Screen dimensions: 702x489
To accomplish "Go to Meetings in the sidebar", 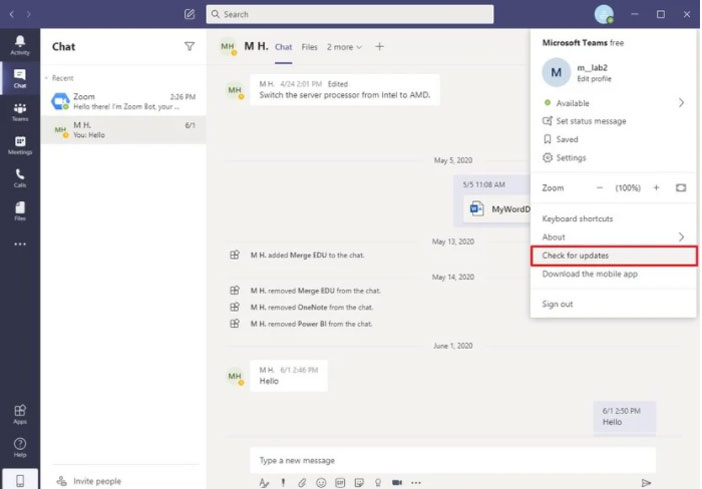I will (x=20, y=144).
